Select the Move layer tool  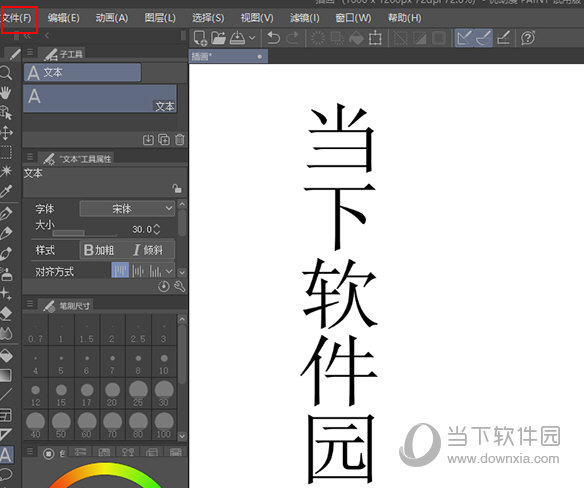coord(6,132)
